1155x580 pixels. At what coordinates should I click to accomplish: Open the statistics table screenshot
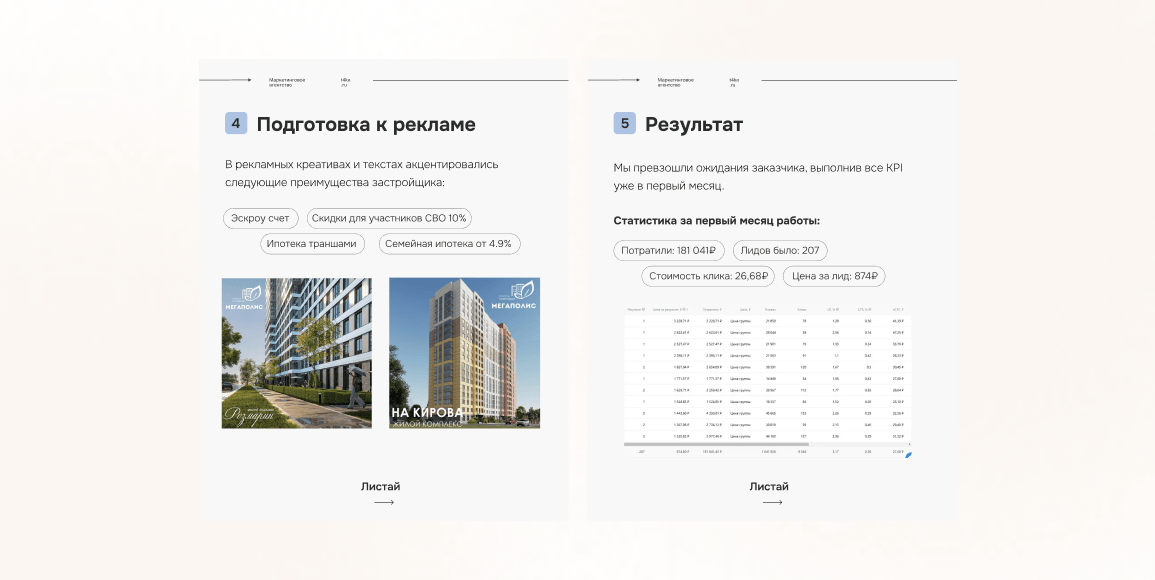click(768, 382)
